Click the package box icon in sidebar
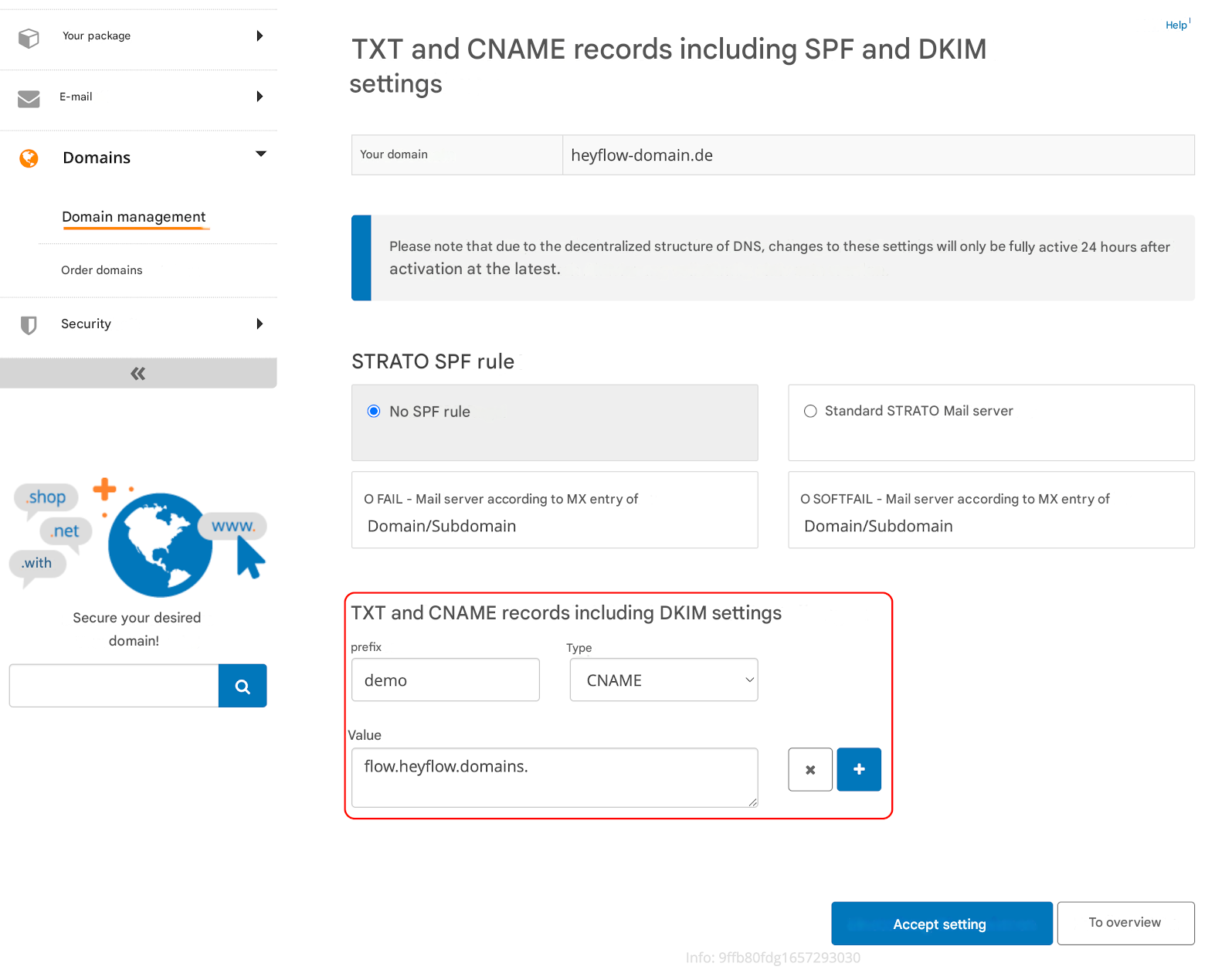The image size is (1215, 980). (x=29, y=37)
